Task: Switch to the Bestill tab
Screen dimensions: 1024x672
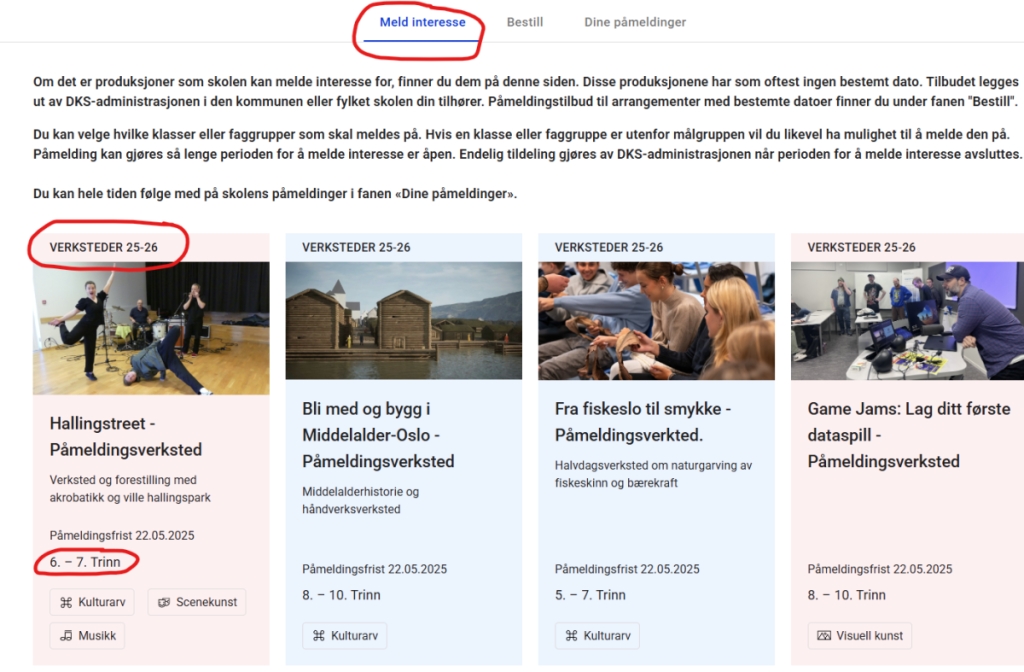Action: point(525,22)
